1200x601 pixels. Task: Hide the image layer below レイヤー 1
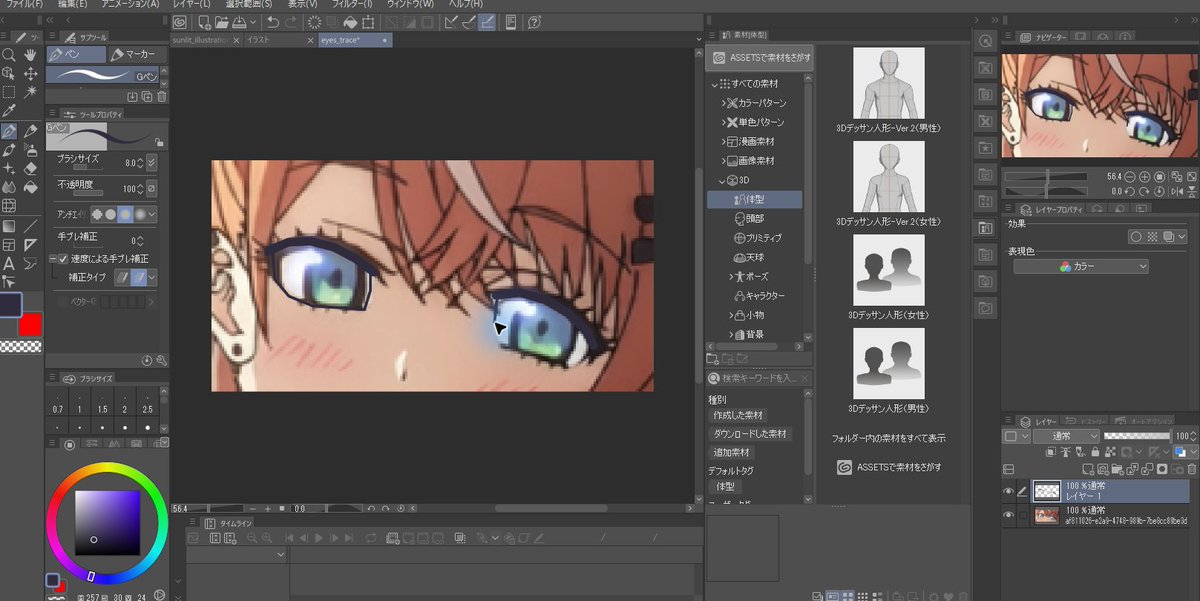(x=1008, y=515)
